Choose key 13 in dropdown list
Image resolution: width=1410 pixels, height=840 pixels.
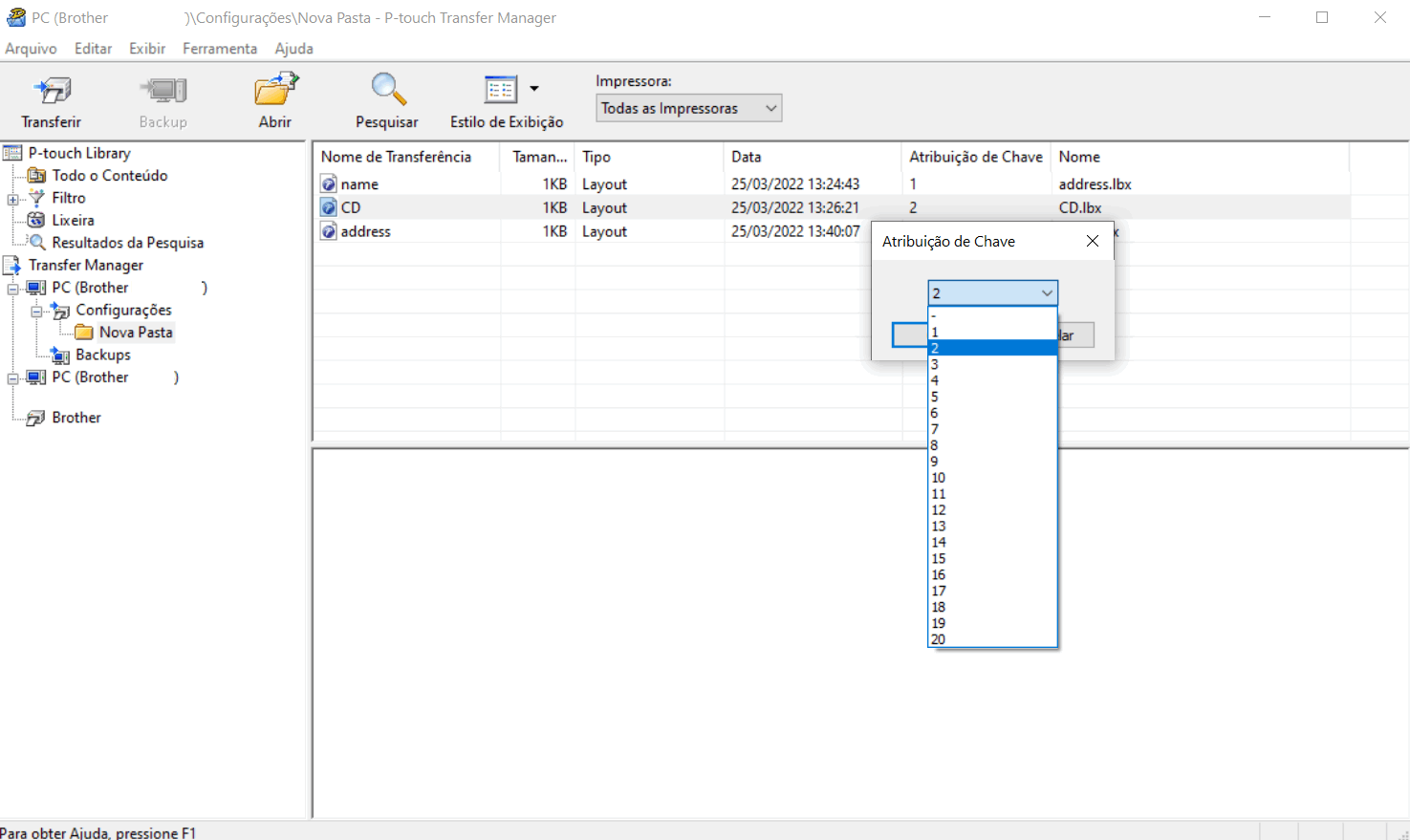point(992,527)
